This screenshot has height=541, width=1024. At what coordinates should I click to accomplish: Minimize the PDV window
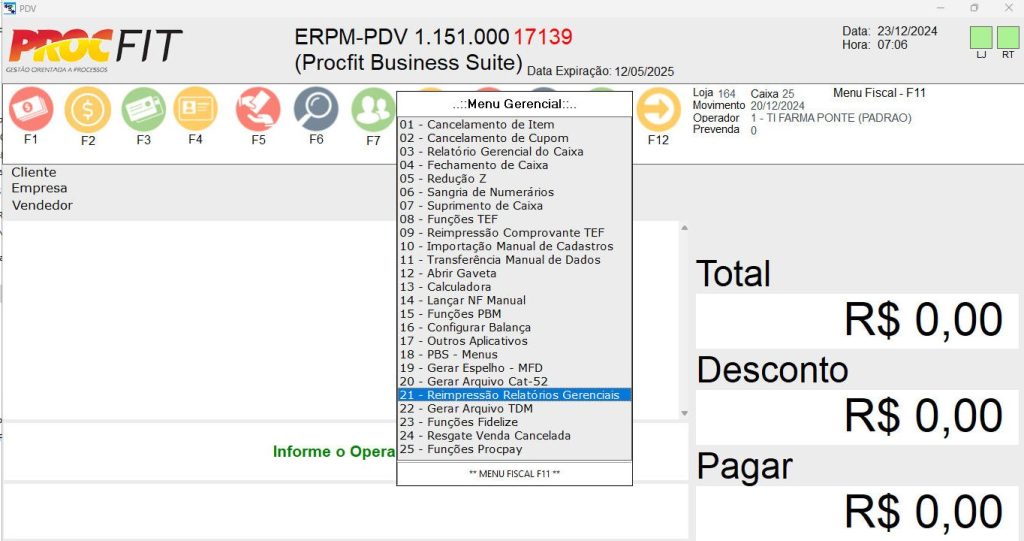pos(940,8)
